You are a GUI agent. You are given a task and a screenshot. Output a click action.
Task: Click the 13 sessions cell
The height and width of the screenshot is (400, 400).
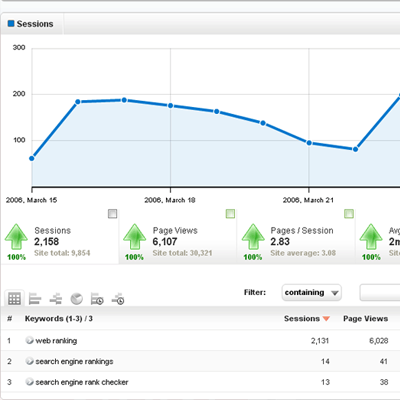point(325,382)
